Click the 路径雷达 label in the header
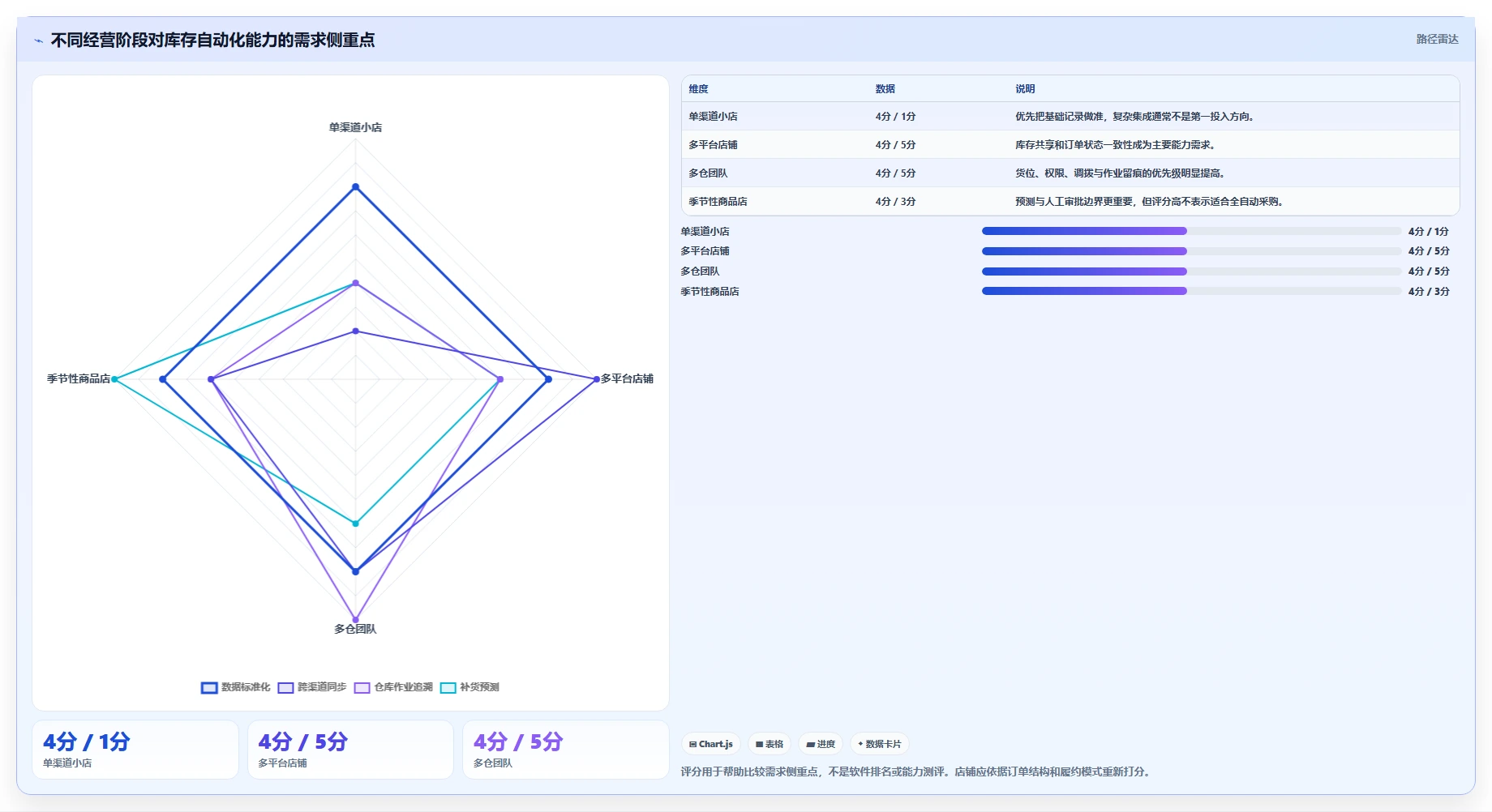The height and width of the screenshot is (812, 1492). click(x=1437, y=39)
